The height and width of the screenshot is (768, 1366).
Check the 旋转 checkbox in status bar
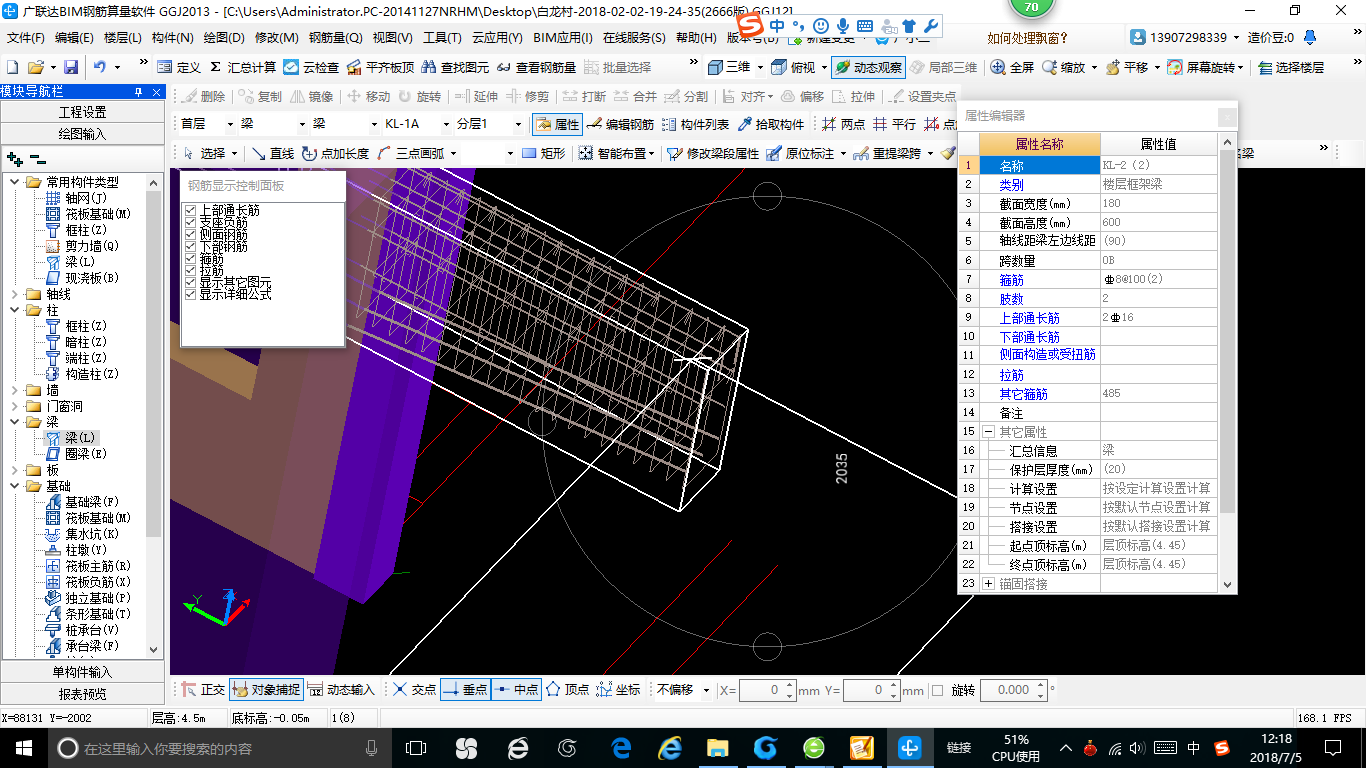937,690
